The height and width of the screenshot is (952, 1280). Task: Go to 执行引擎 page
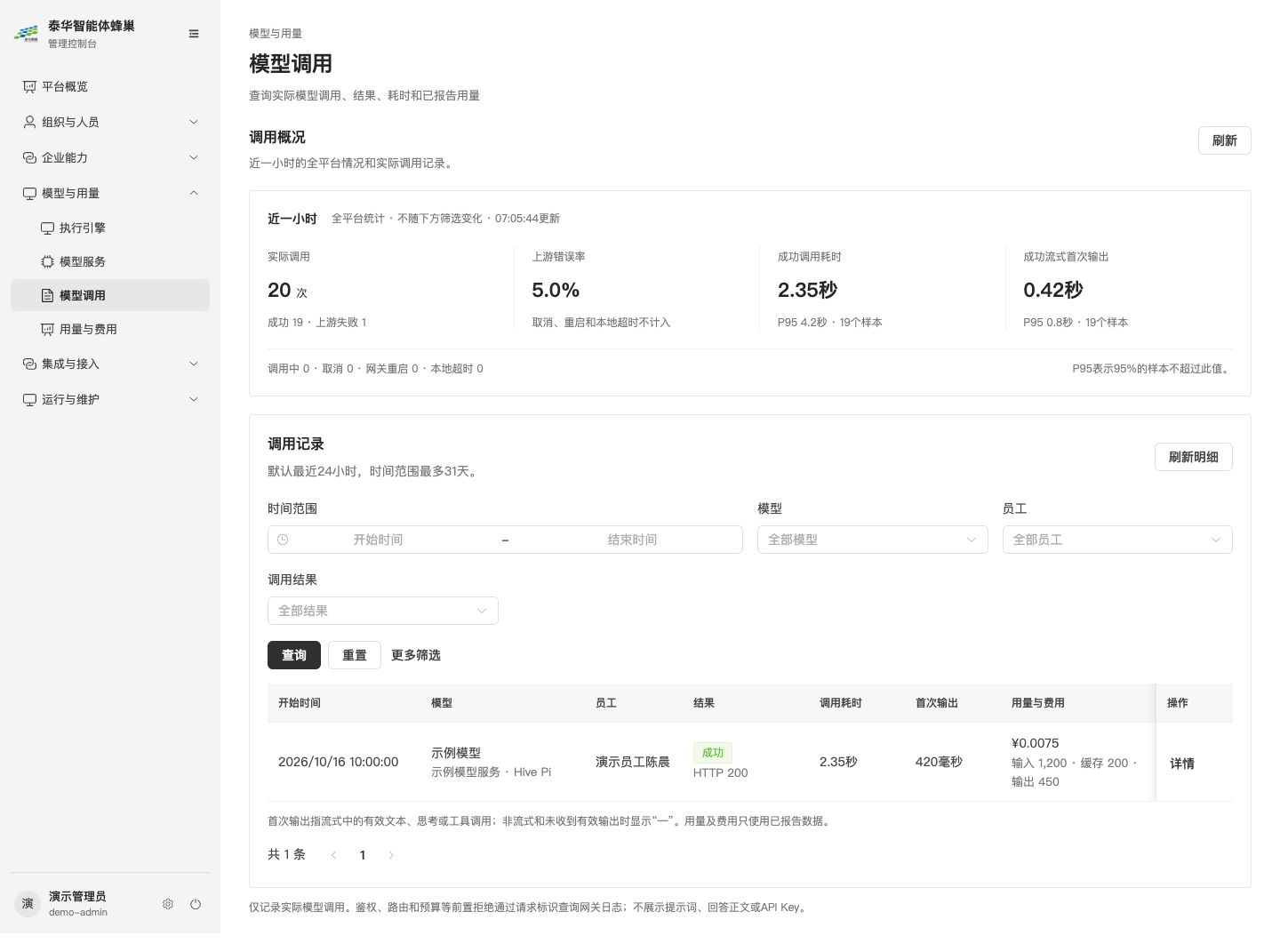point(110,228)
